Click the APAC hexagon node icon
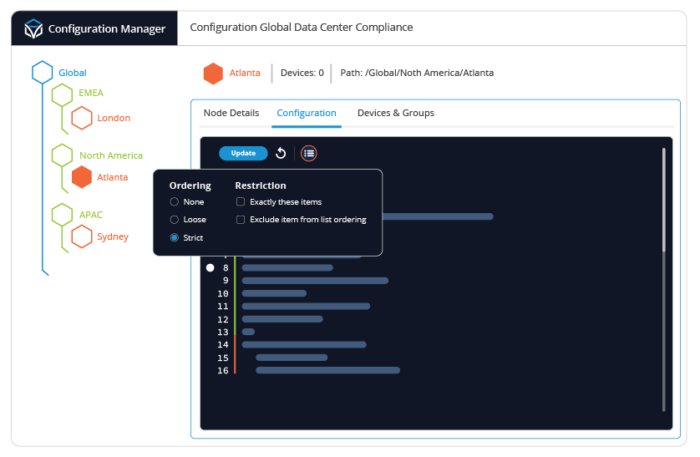 (63, 214)
